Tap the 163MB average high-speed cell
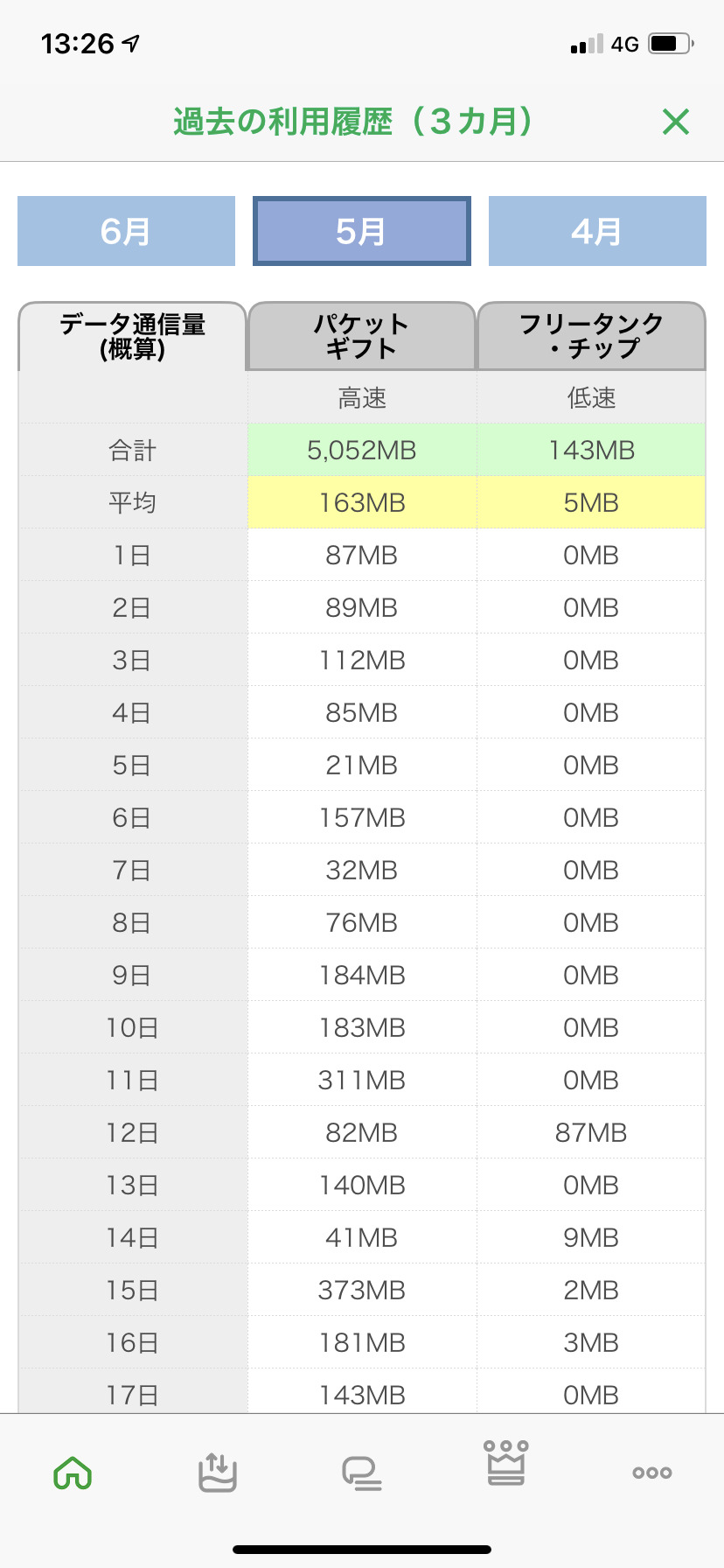Image resolution: width=724 pixels, height=1568 pixels. 362,502
